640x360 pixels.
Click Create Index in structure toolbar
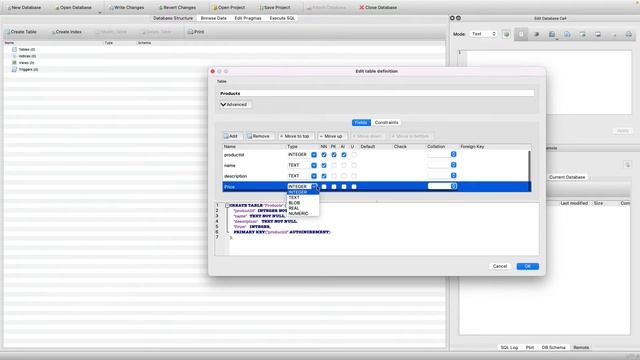point(67,32)
